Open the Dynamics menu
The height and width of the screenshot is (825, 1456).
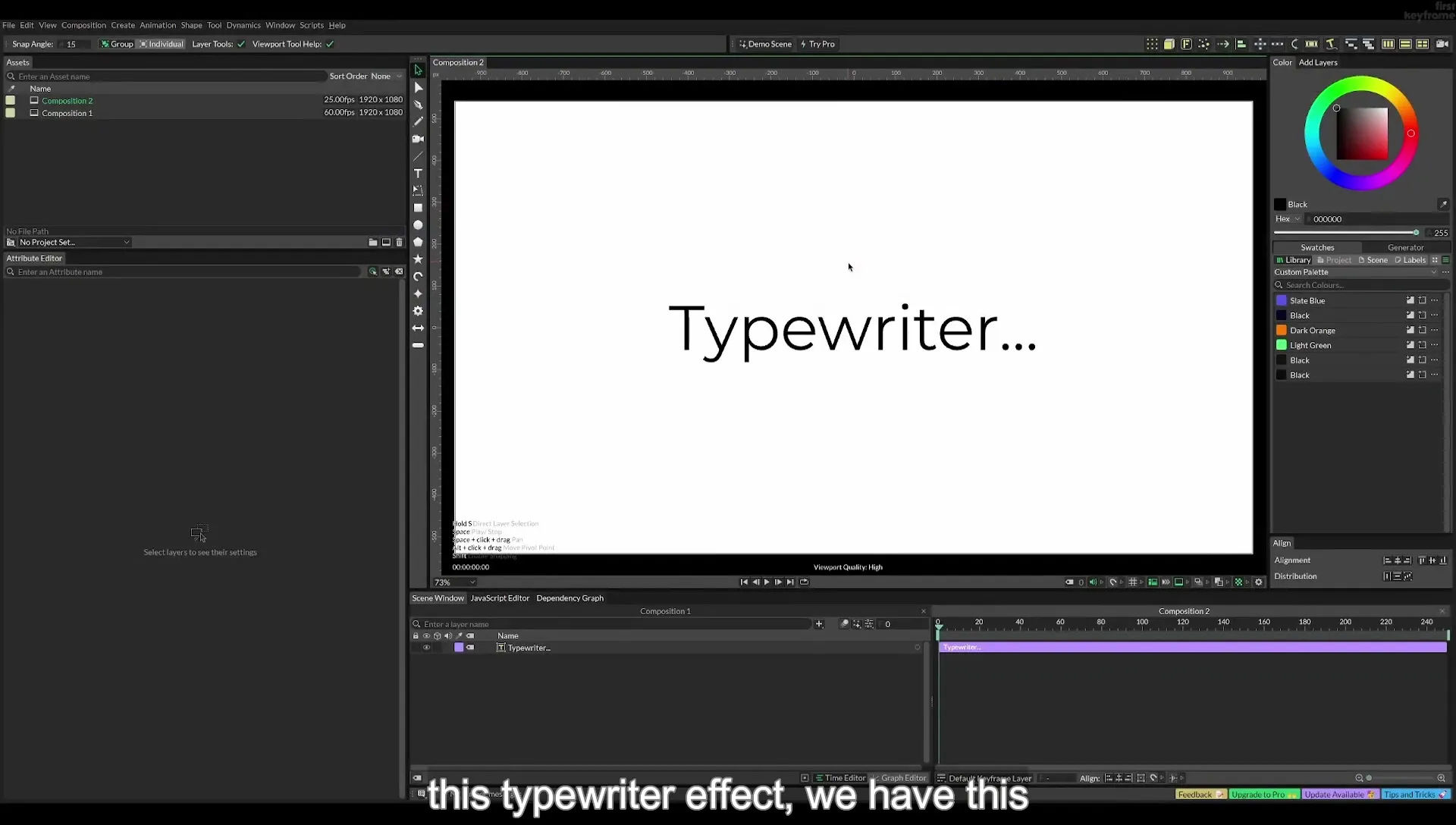pos(243,25)
